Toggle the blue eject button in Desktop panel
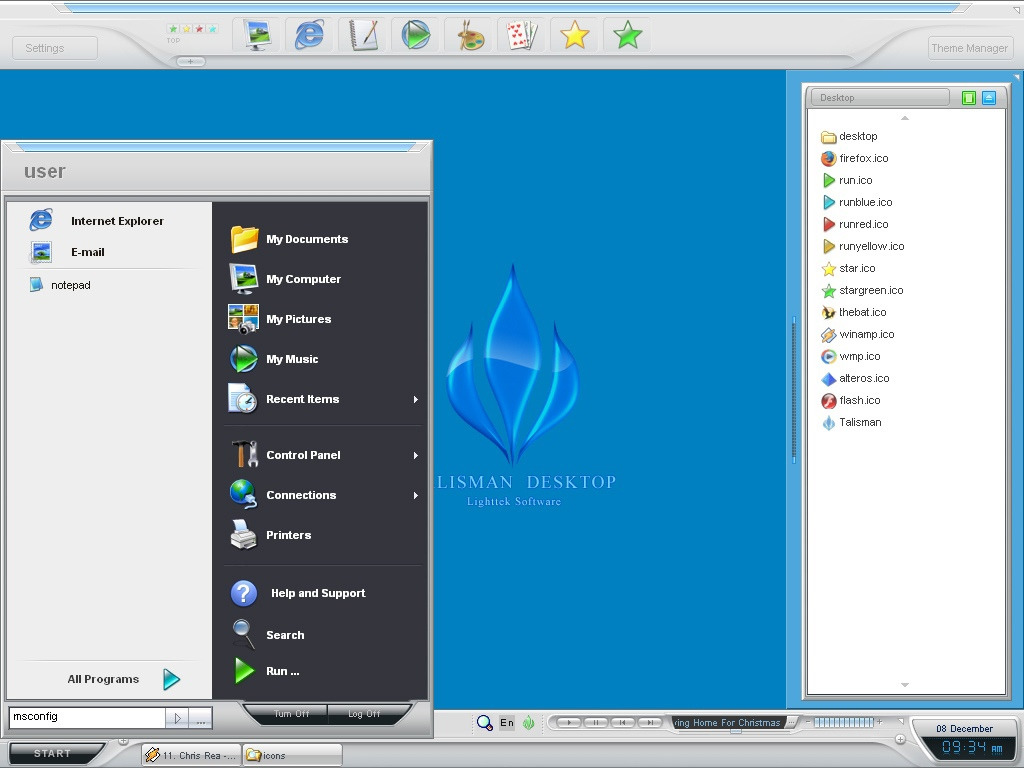This screenshot has height=768, width=1024. (989, 98)
